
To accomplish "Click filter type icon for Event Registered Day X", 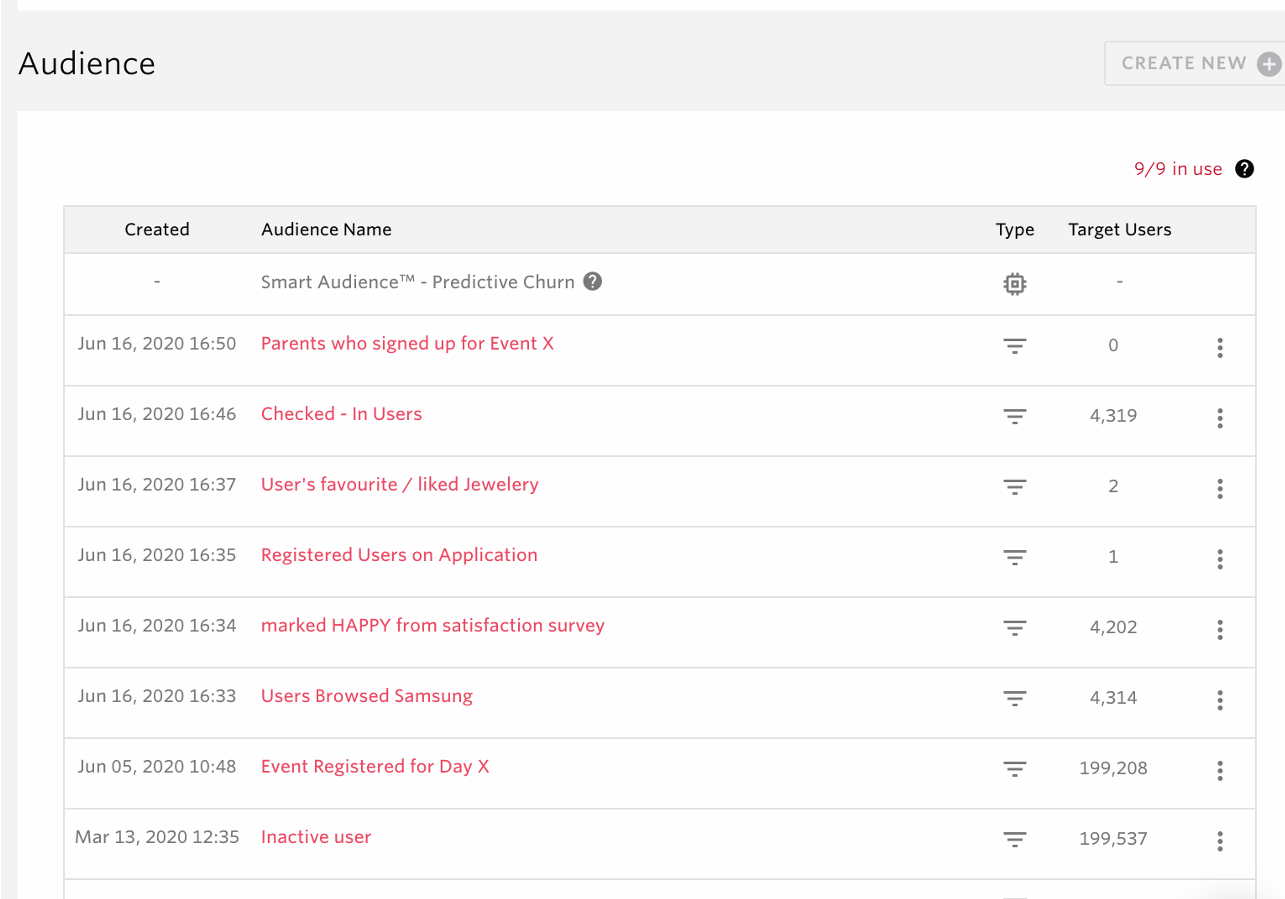I will pos(1015,770).
